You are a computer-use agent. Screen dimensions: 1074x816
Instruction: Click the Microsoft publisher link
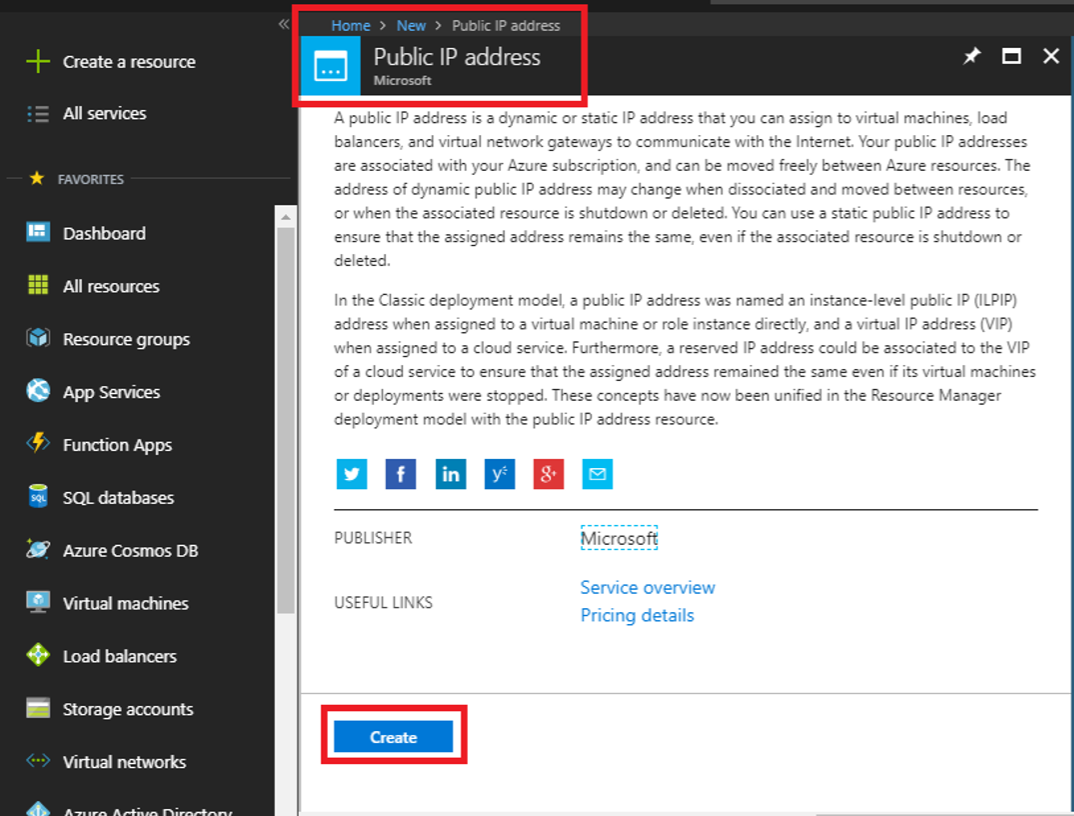619,538
